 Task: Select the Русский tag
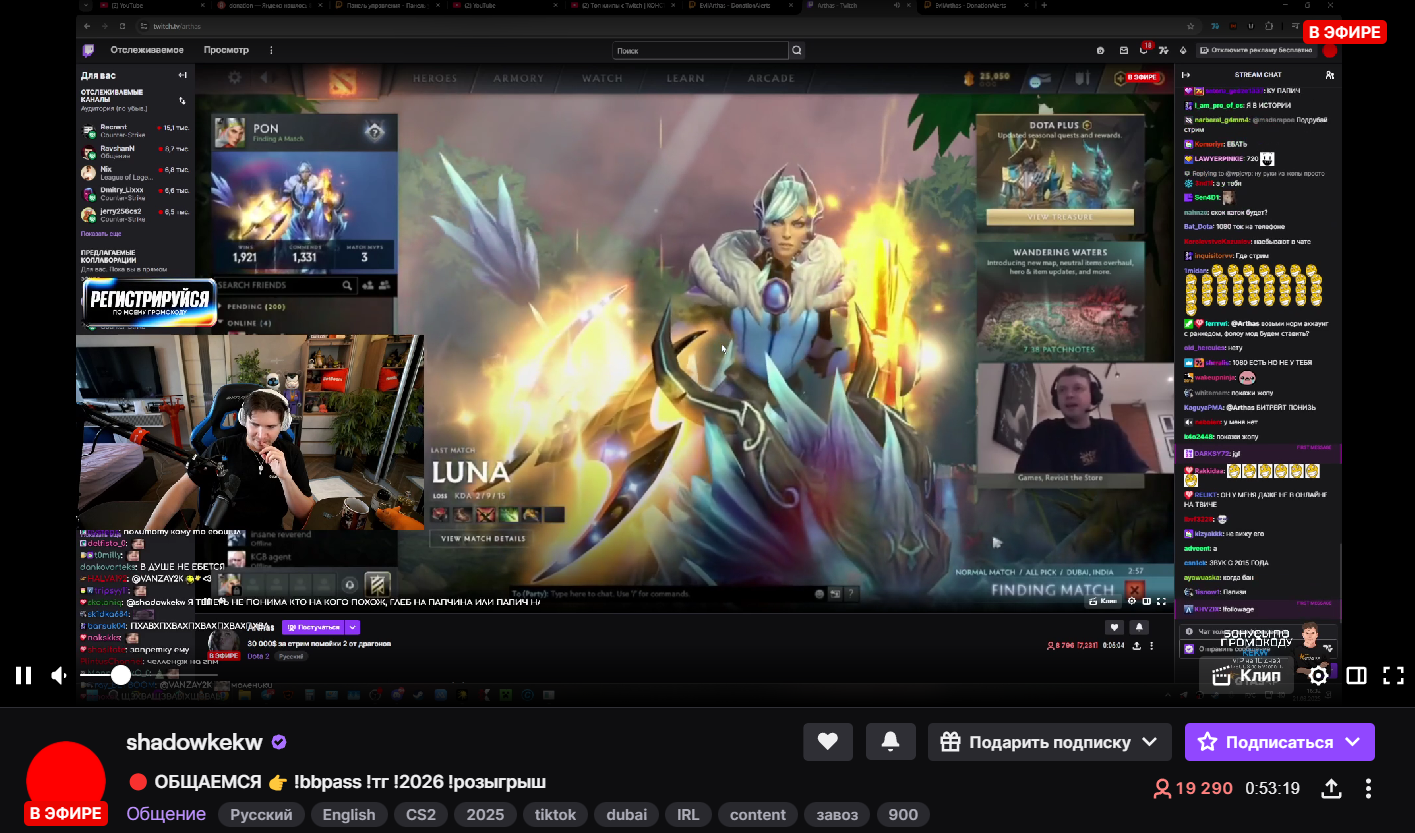pos(261,815)
